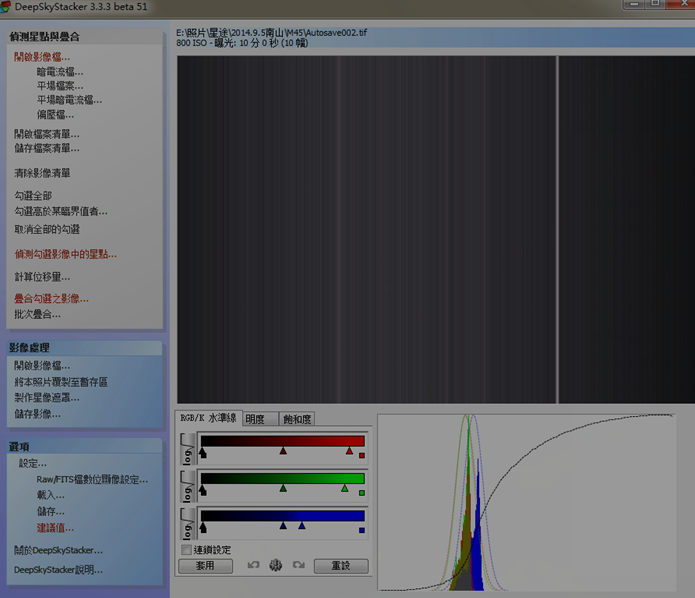The width and height of the screenshot is (695, 598).
Task: Click Raw/FITS檔數位顯像設定...
Action: [x=92, y=479]
